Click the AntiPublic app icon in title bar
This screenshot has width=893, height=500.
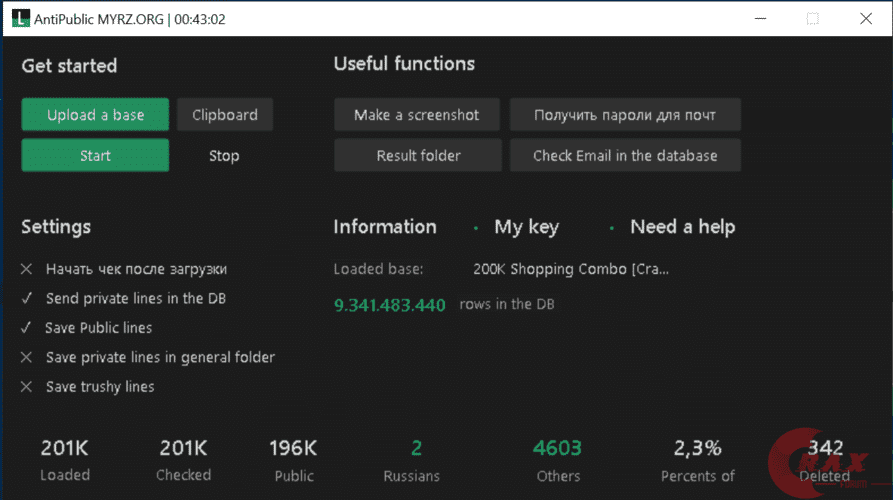(x=21, y=18)
